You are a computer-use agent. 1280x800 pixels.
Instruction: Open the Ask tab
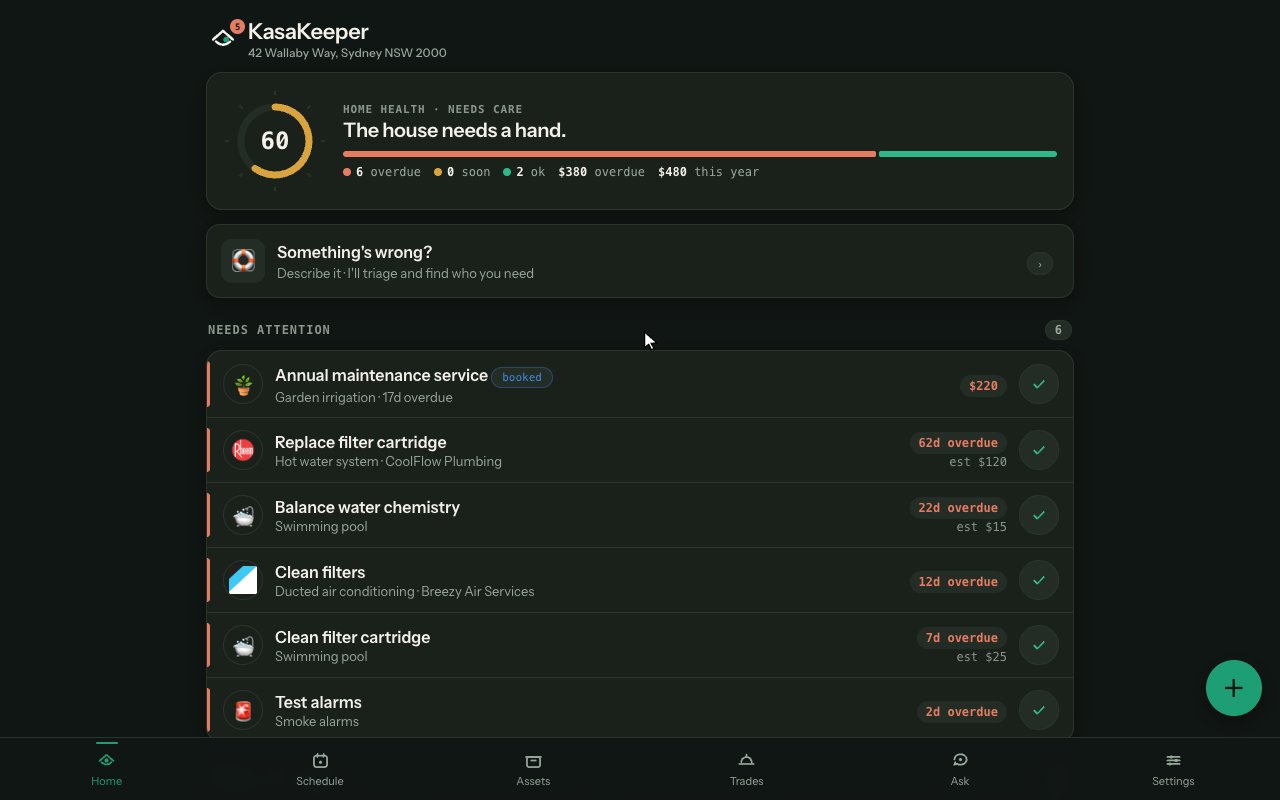point(960,769)
